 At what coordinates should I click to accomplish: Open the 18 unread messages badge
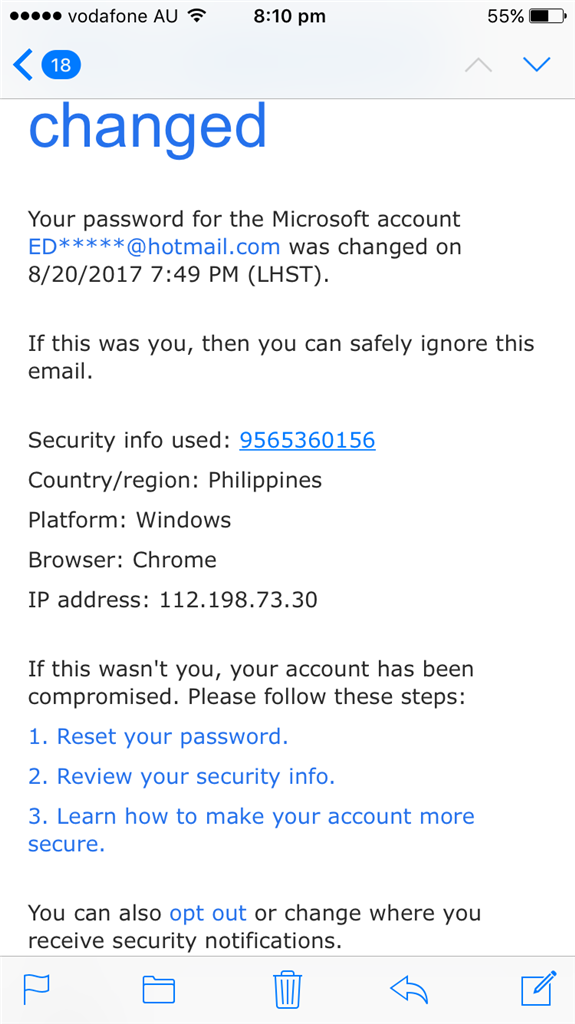tap(61, 65)
